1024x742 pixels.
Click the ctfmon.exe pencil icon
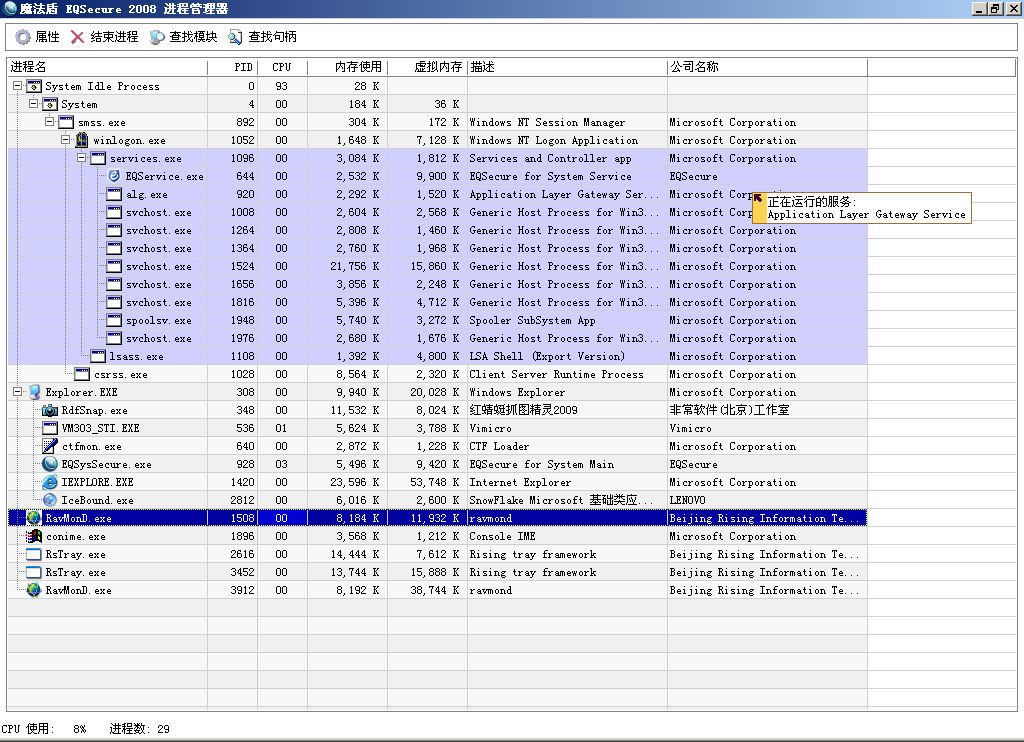50,446
